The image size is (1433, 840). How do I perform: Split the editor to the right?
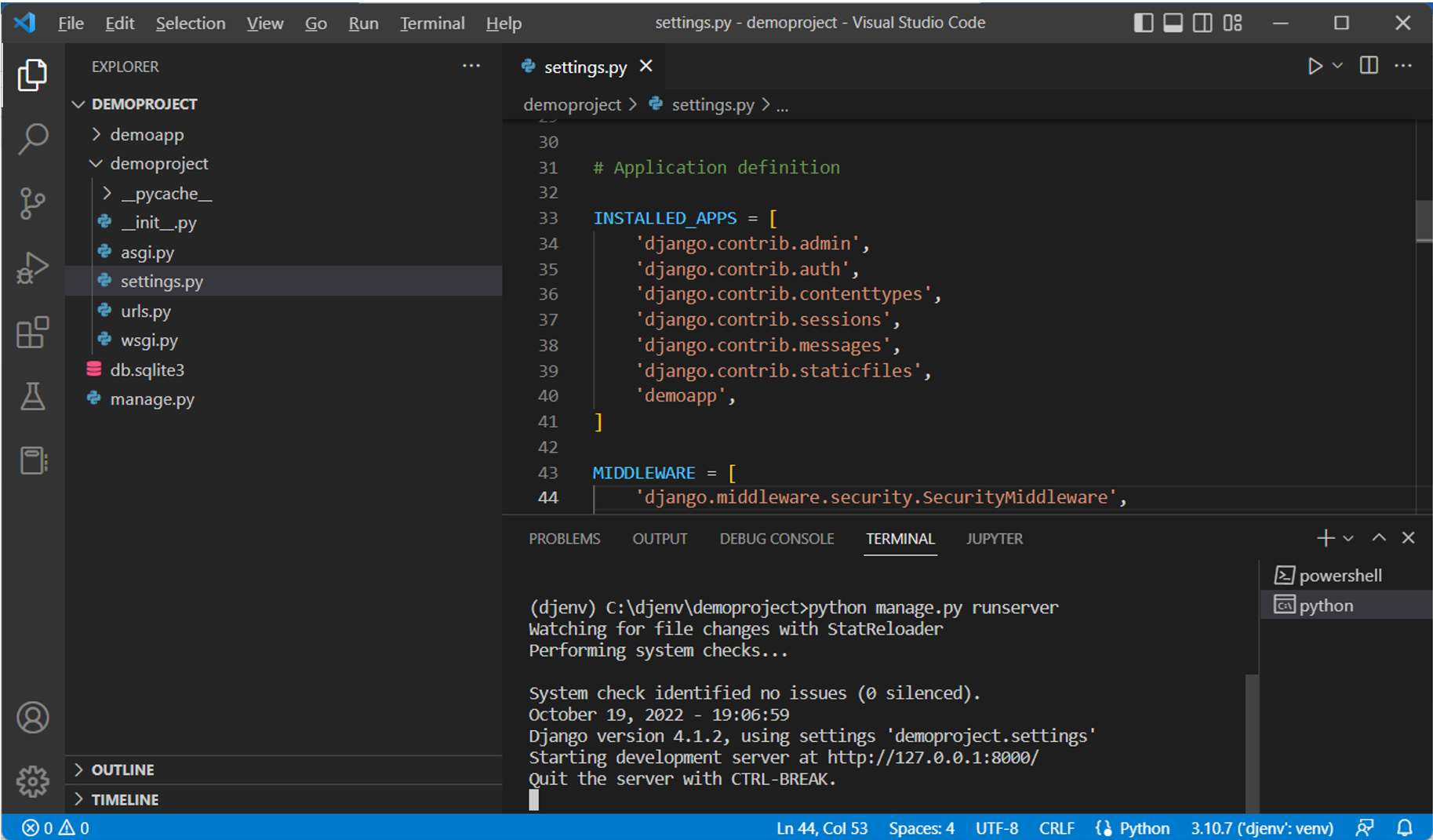pos(1369,66)
